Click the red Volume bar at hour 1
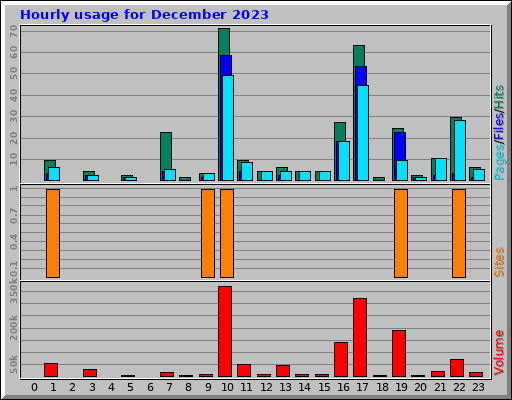Viewport: 512px width, 400px height. pos(51,370)
